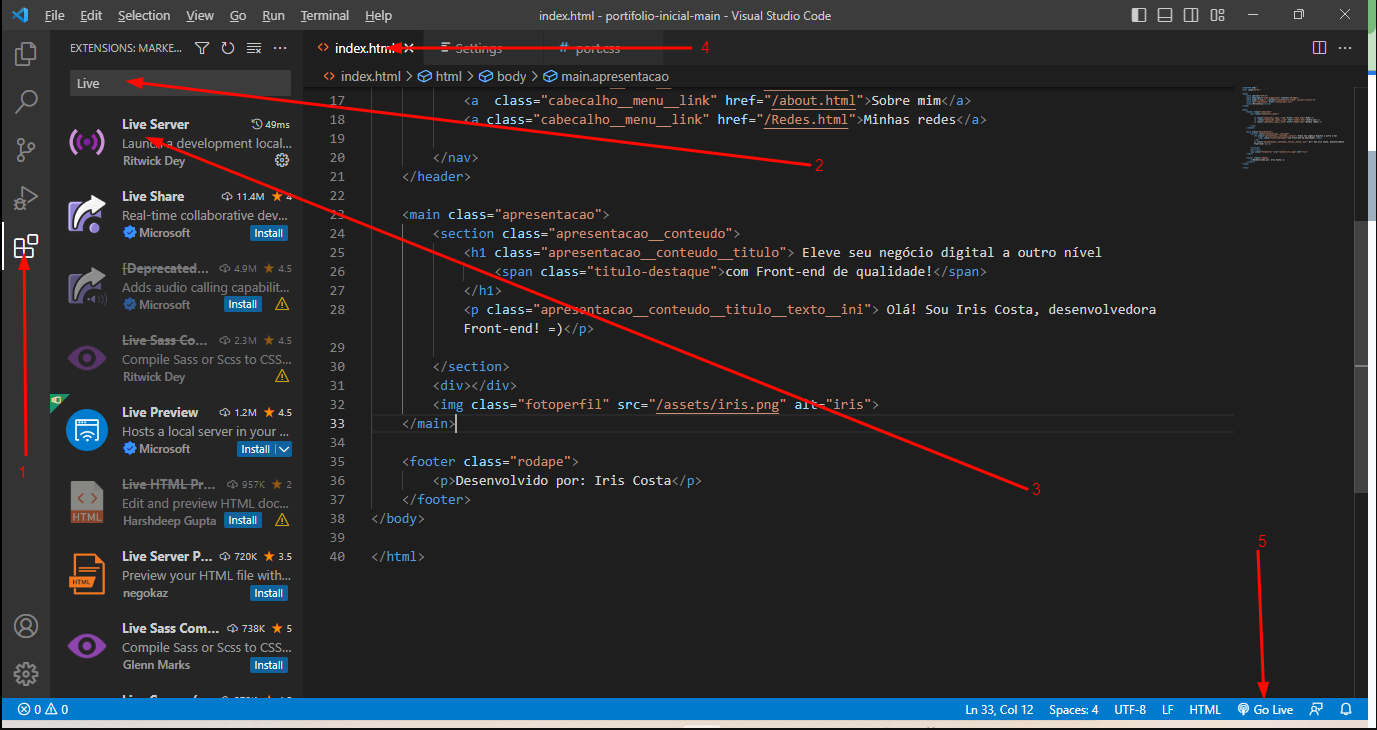The width and height of the screenshot is (1377, 730).
Task: Click the feedback icon in status bar
Action: 1316,709
